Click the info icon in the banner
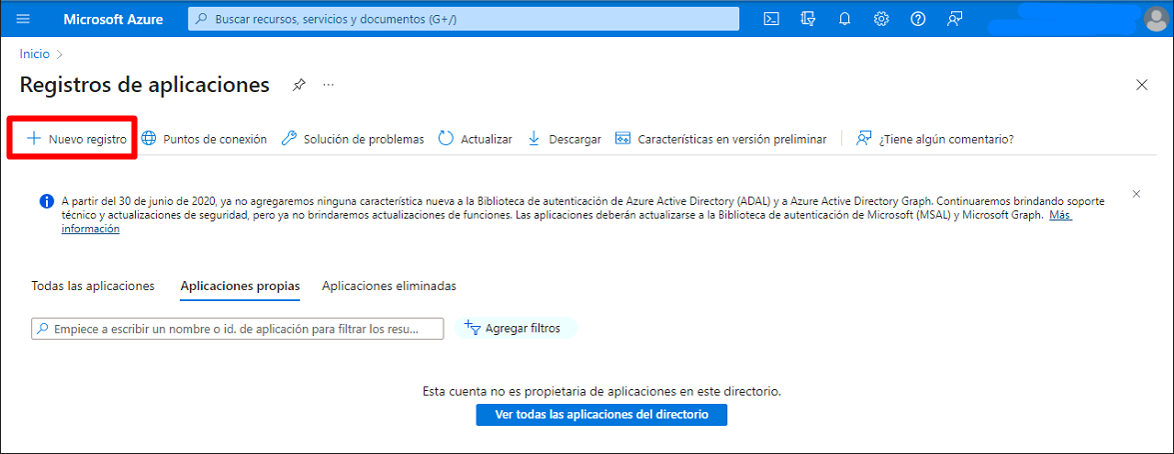This screenshot has height=454, width=1174. 46,201
